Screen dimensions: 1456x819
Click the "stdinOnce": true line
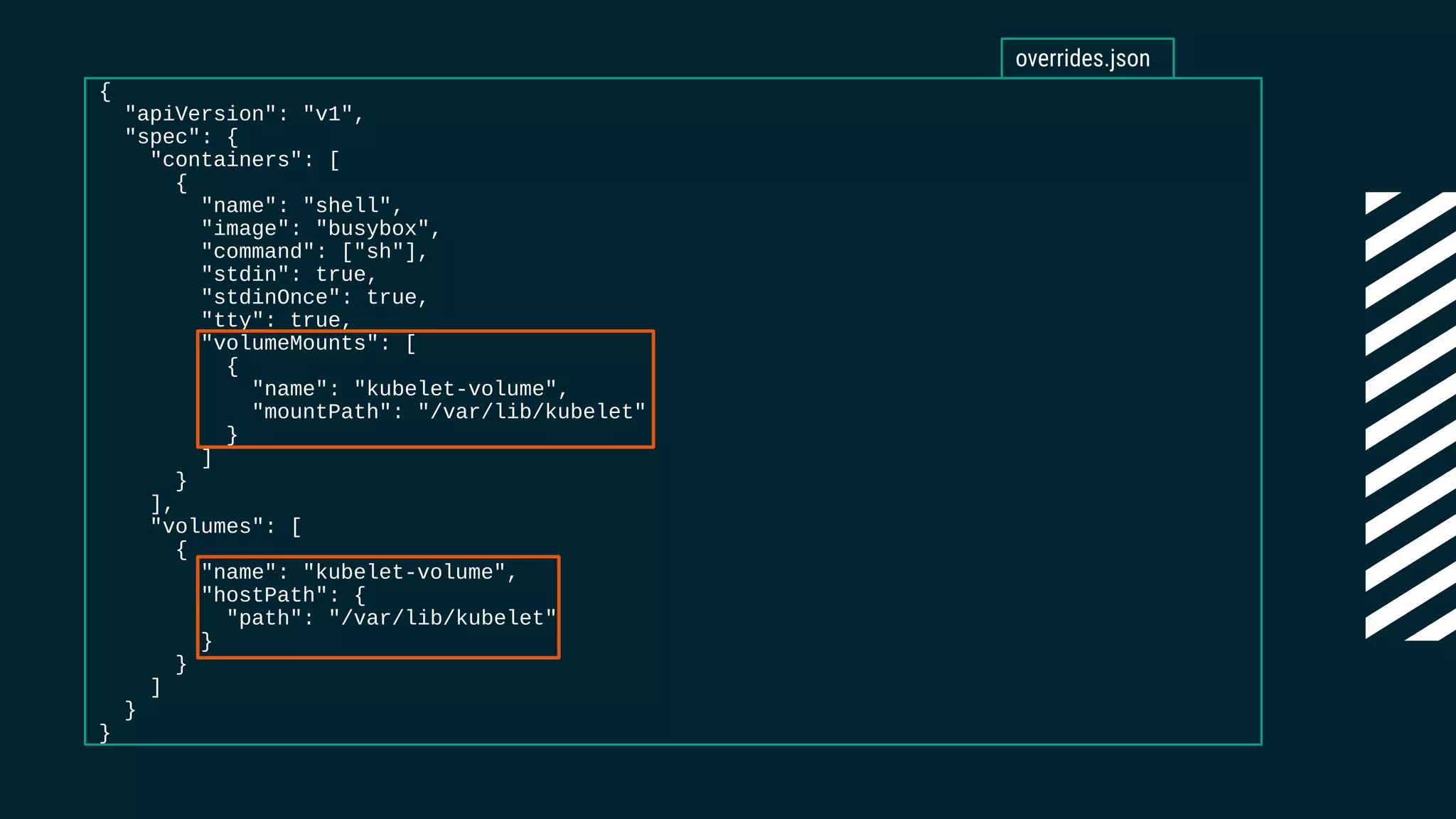[x=314, y=297]
